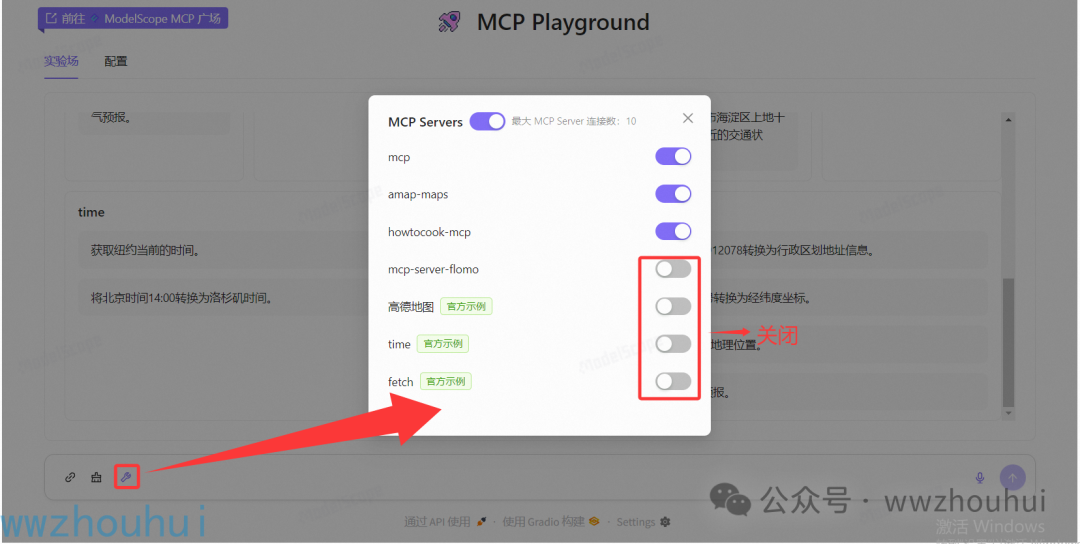Viewport: 1080px width, 544px height.
Task: Click the scrollbar up arrow in examples panel
Action: [x=1008, y=120]
